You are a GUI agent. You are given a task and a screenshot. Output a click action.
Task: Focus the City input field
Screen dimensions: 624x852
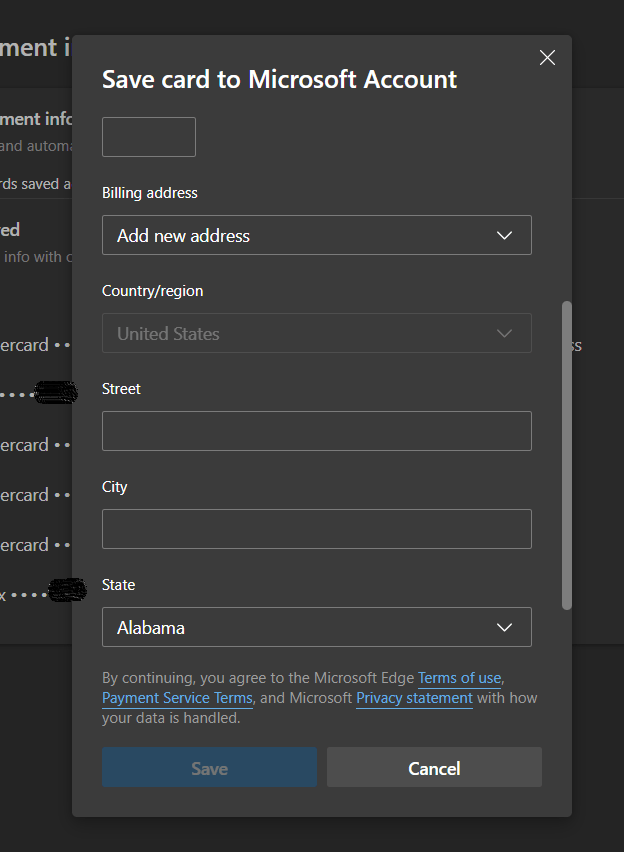click(x=317, y=529)
